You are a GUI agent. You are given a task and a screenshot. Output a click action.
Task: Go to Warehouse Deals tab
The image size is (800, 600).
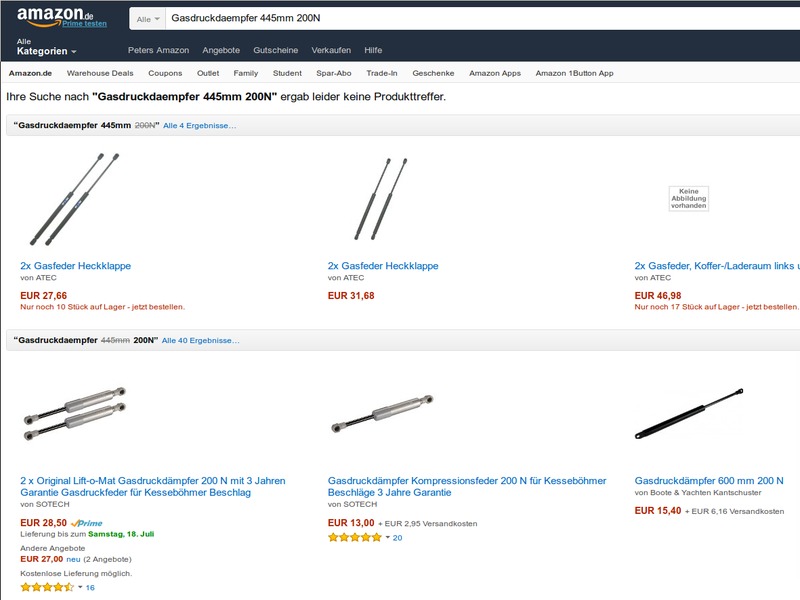(100, 73)
